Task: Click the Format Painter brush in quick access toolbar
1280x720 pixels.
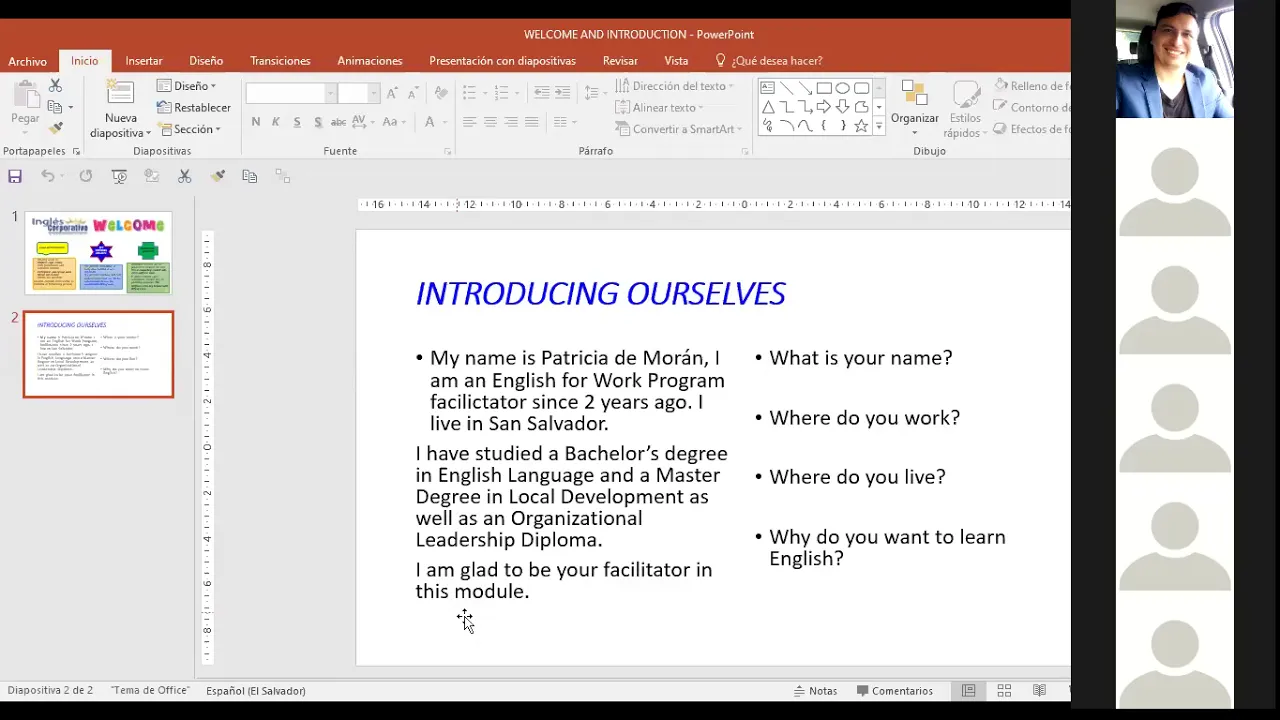Action: (218, 176)
